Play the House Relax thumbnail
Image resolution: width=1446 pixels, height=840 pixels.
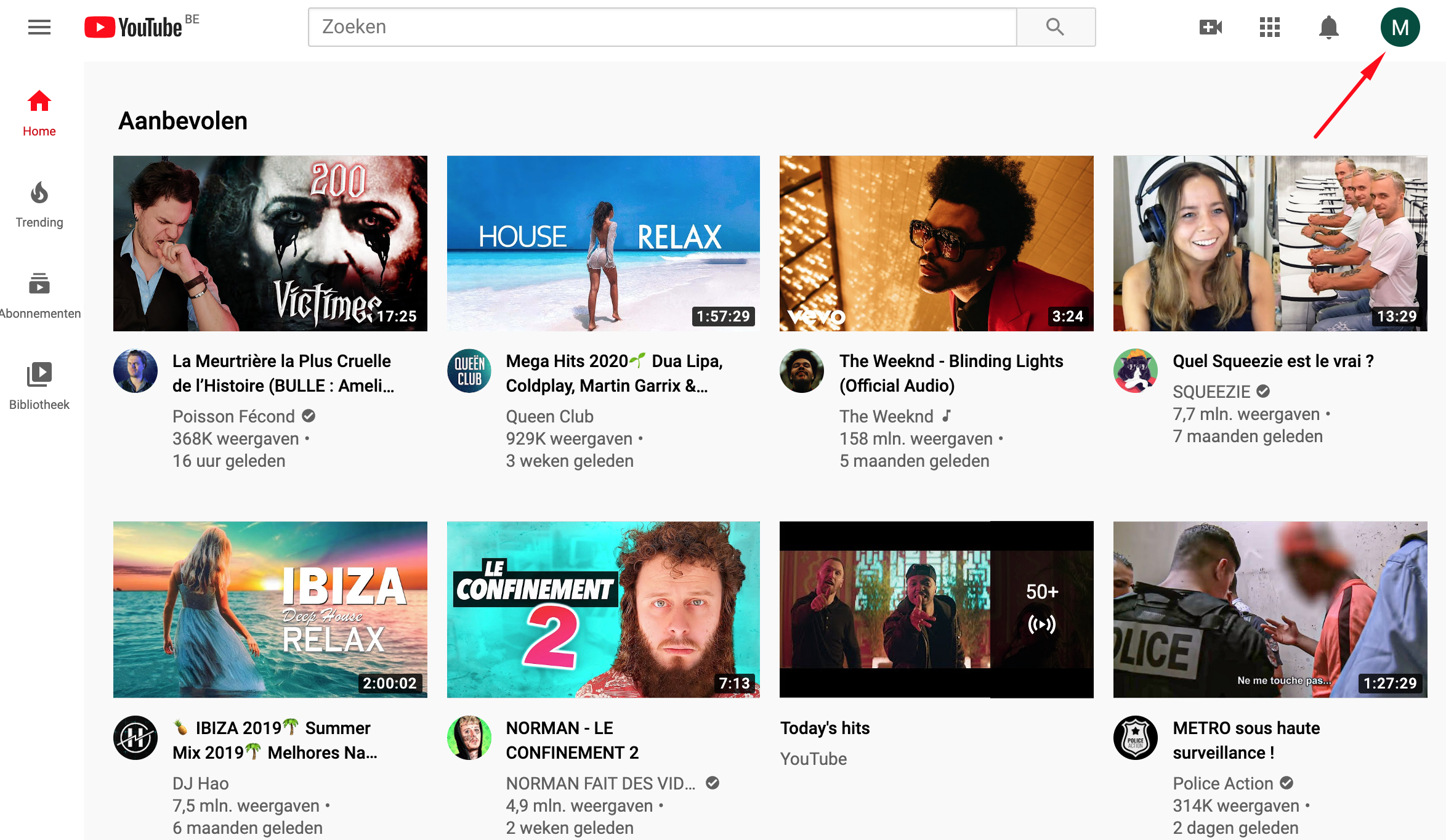click(x=604, y=243)
